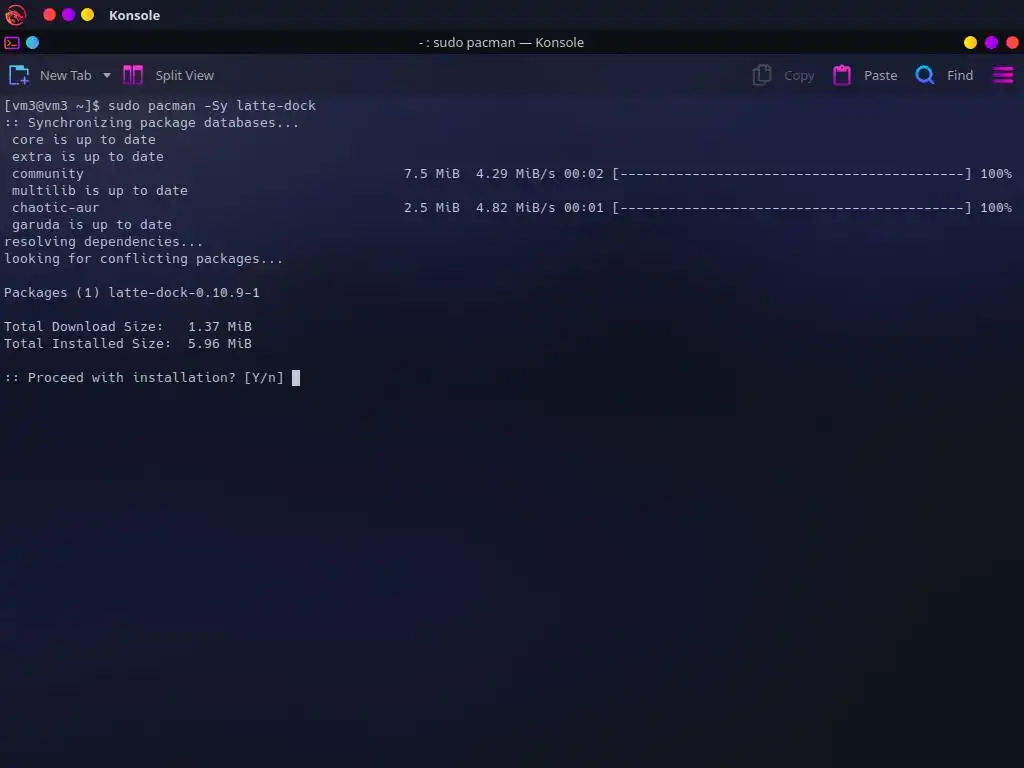
Task: Click the Paste toolbar label
Action: [x=880, y=76]
